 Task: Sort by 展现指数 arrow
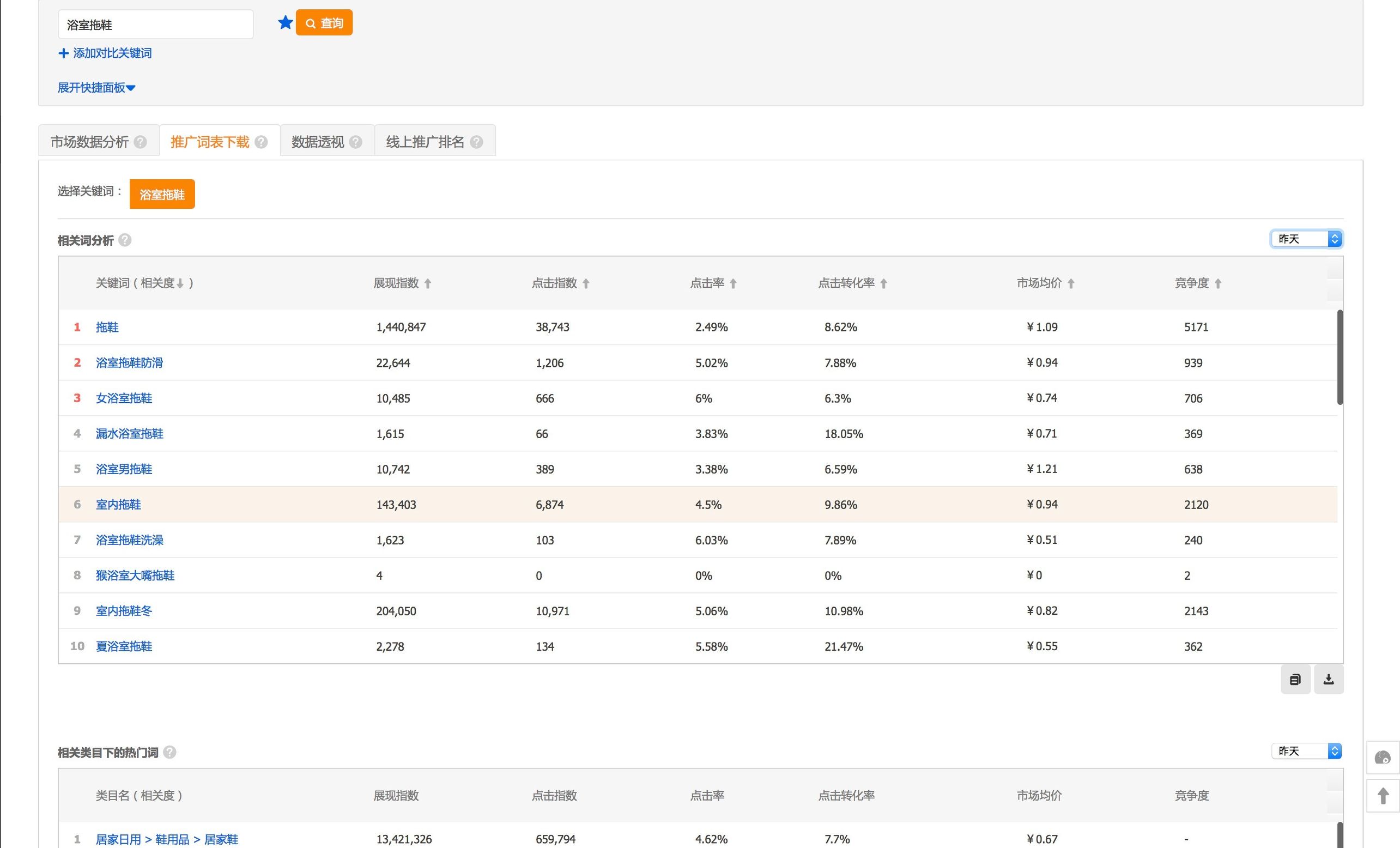[x=428, y=283]
